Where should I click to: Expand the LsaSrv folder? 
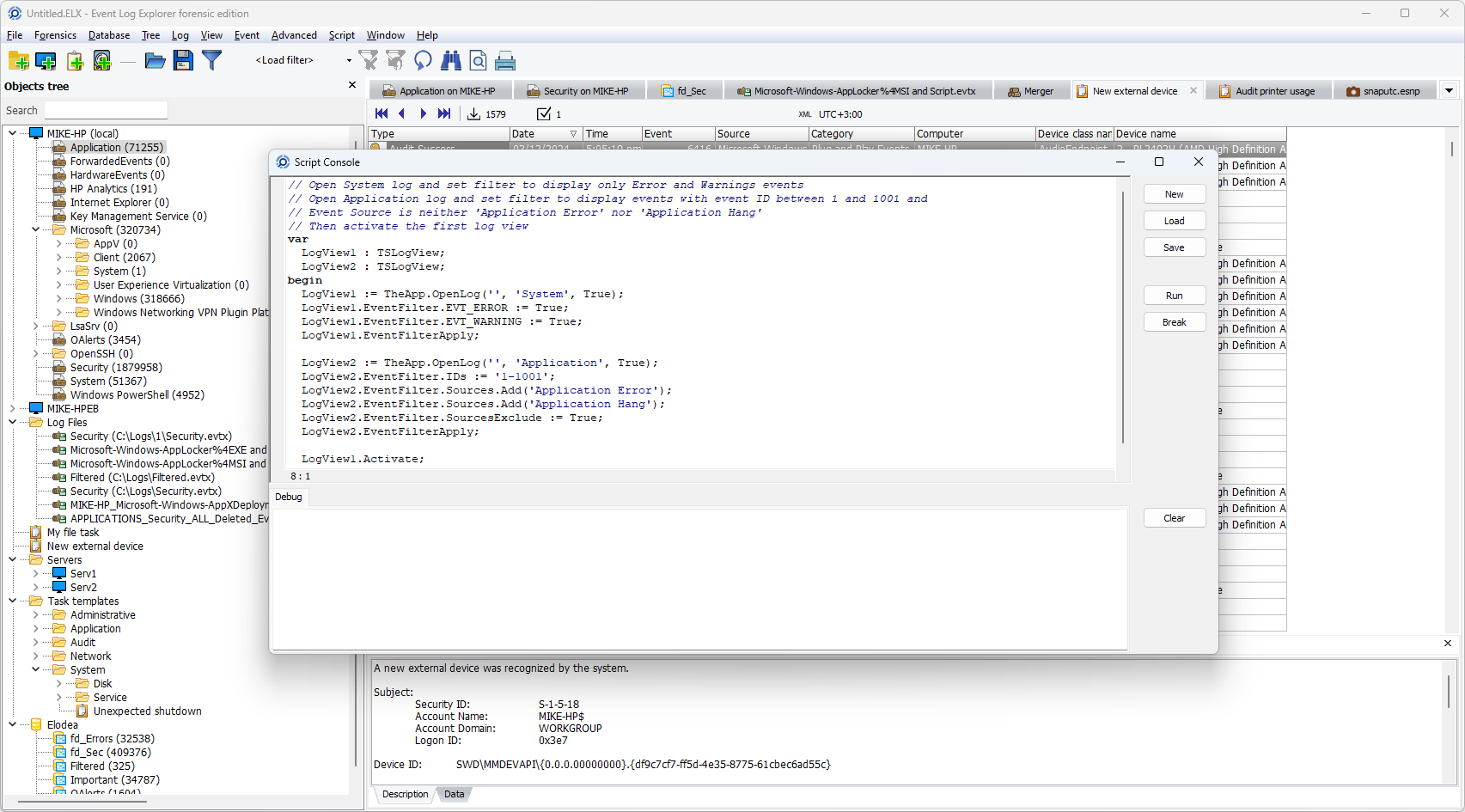pos(35,326)
